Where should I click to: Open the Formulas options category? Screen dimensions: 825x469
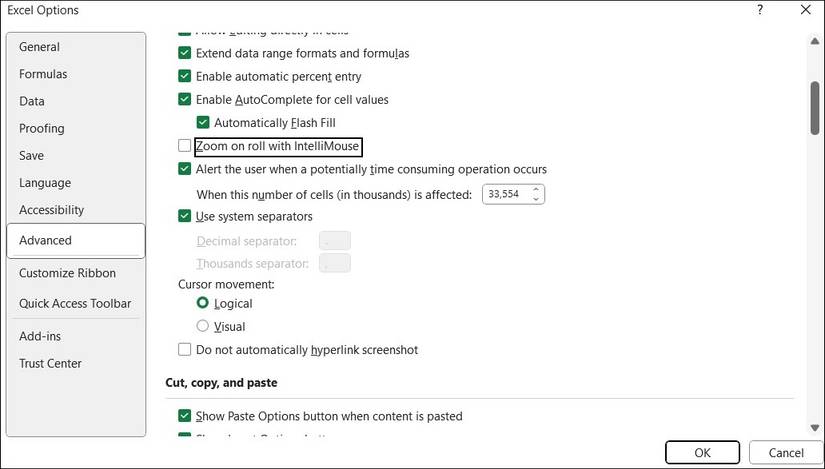point(43,74)
